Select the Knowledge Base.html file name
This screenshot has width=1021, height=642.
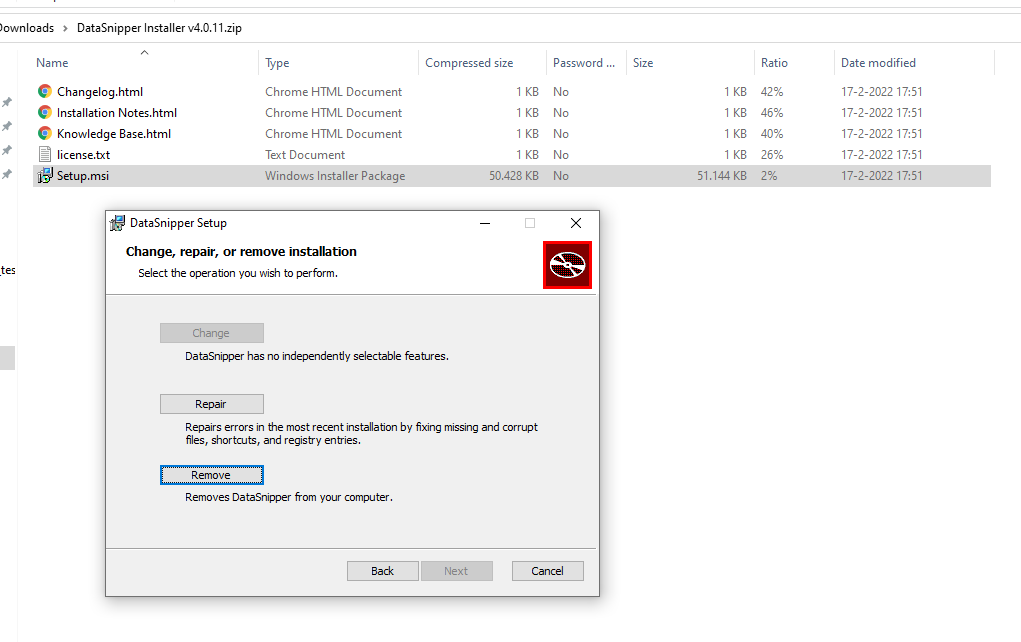coord(114,133)
